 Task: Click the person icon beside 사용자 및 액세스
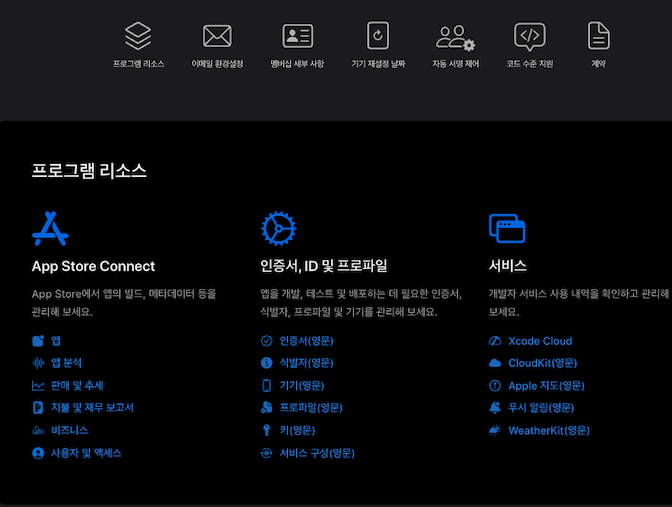click(x=38, y=453)
